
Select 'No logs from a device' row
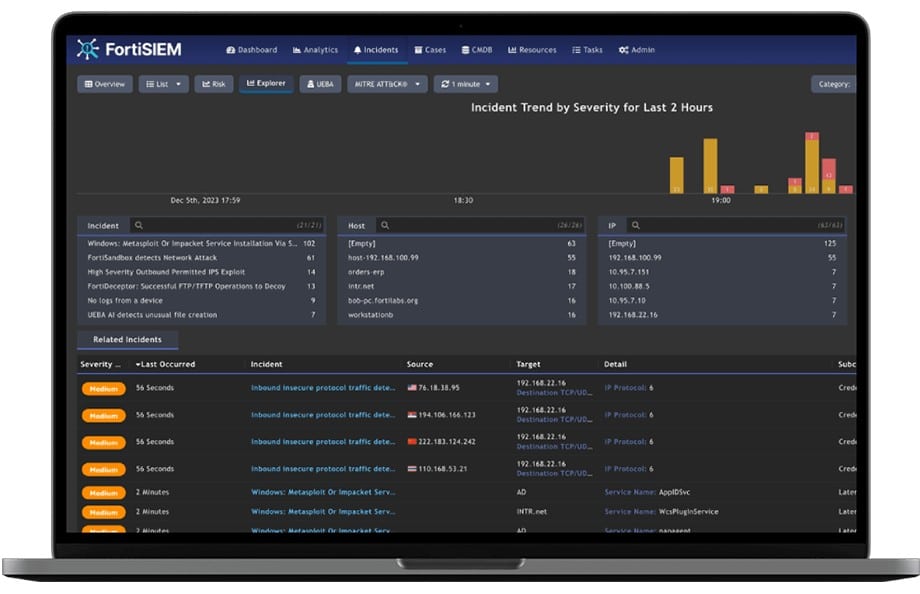(x=201, y=301)
